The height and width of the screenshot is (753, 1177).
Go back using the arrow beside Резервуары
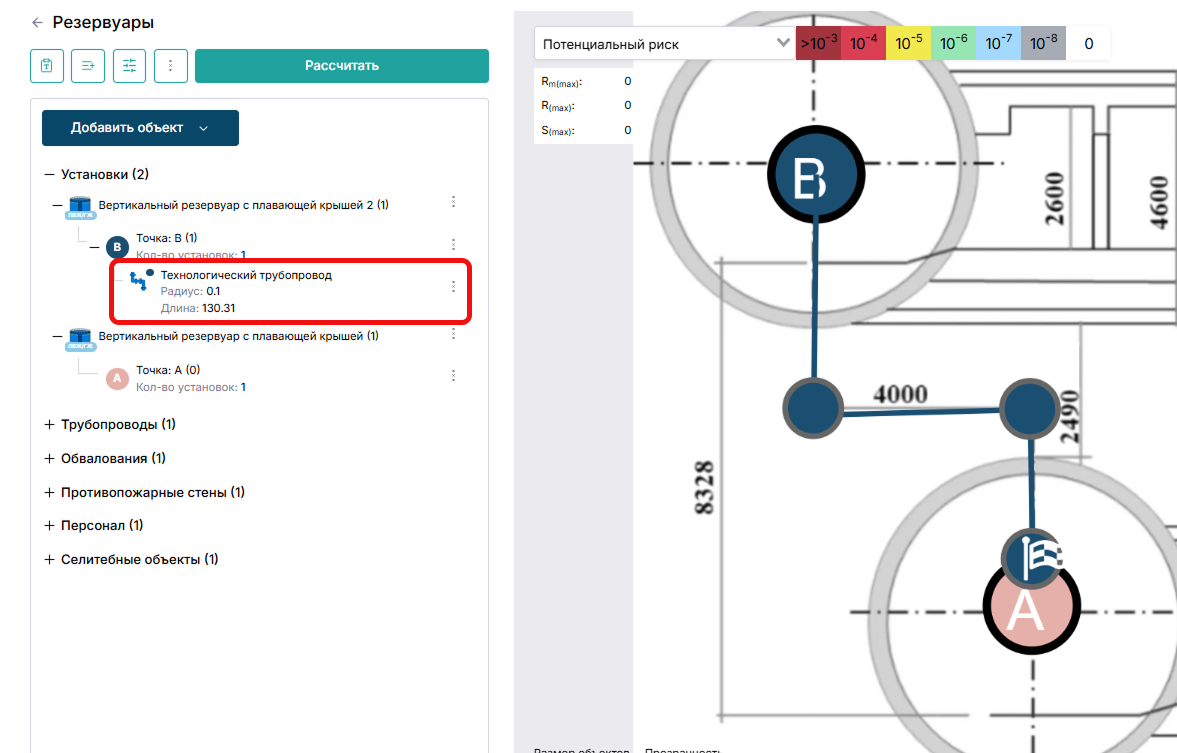[x=37, y=23]
